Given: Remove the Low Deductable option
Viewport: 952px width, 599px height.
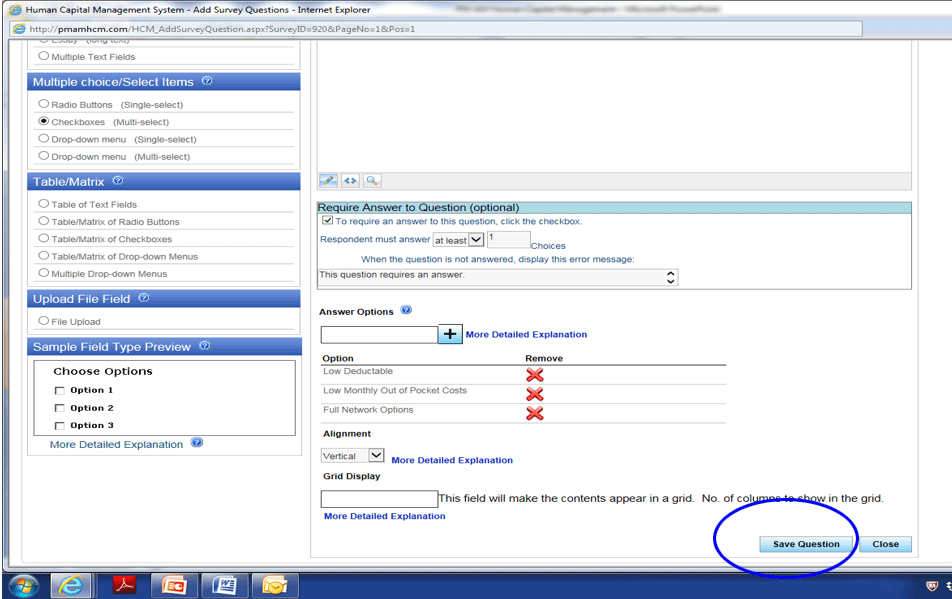Looking at the screenshot, I should coord(535,374).
